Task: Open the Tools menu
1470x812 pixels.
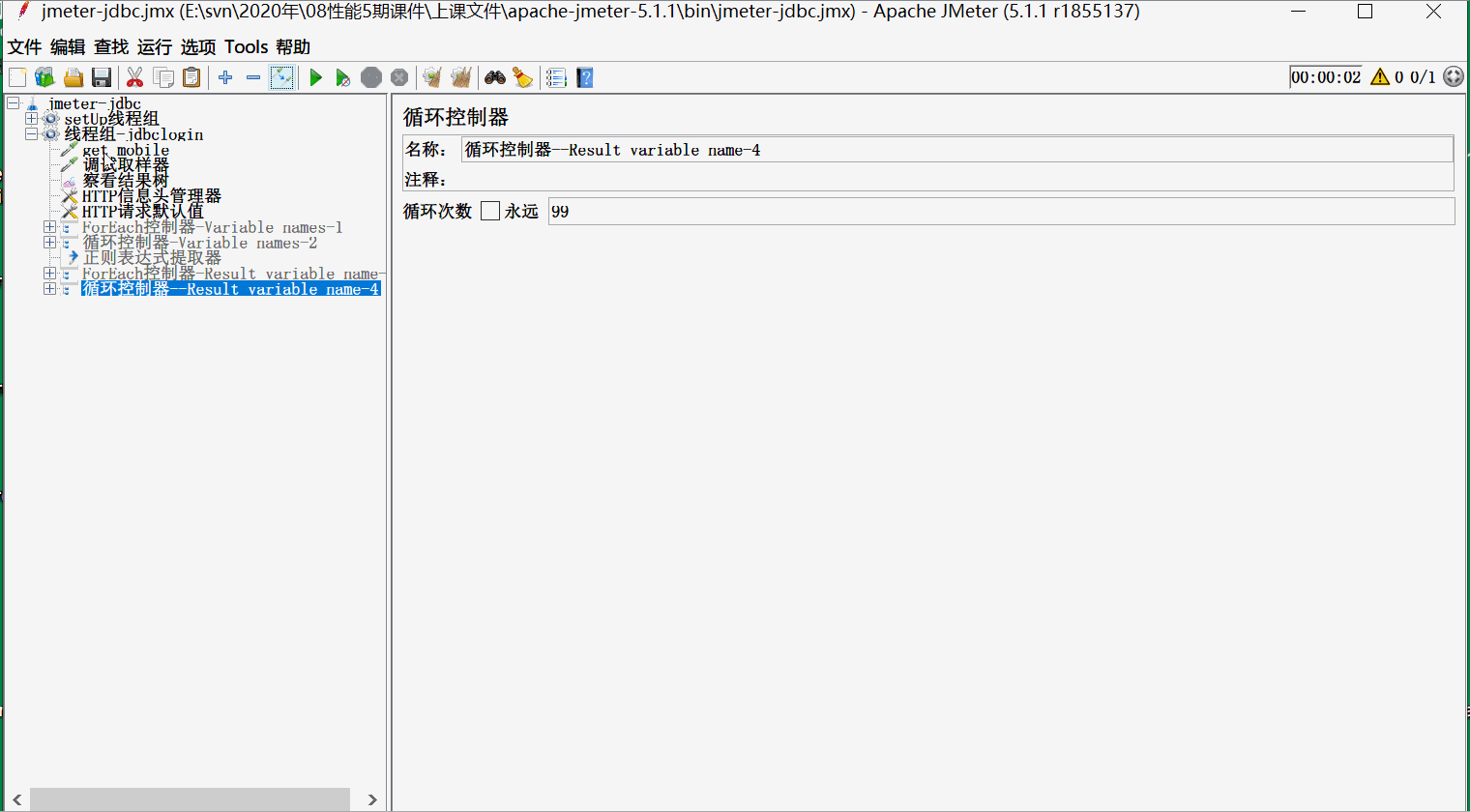Action: [246, 47]
